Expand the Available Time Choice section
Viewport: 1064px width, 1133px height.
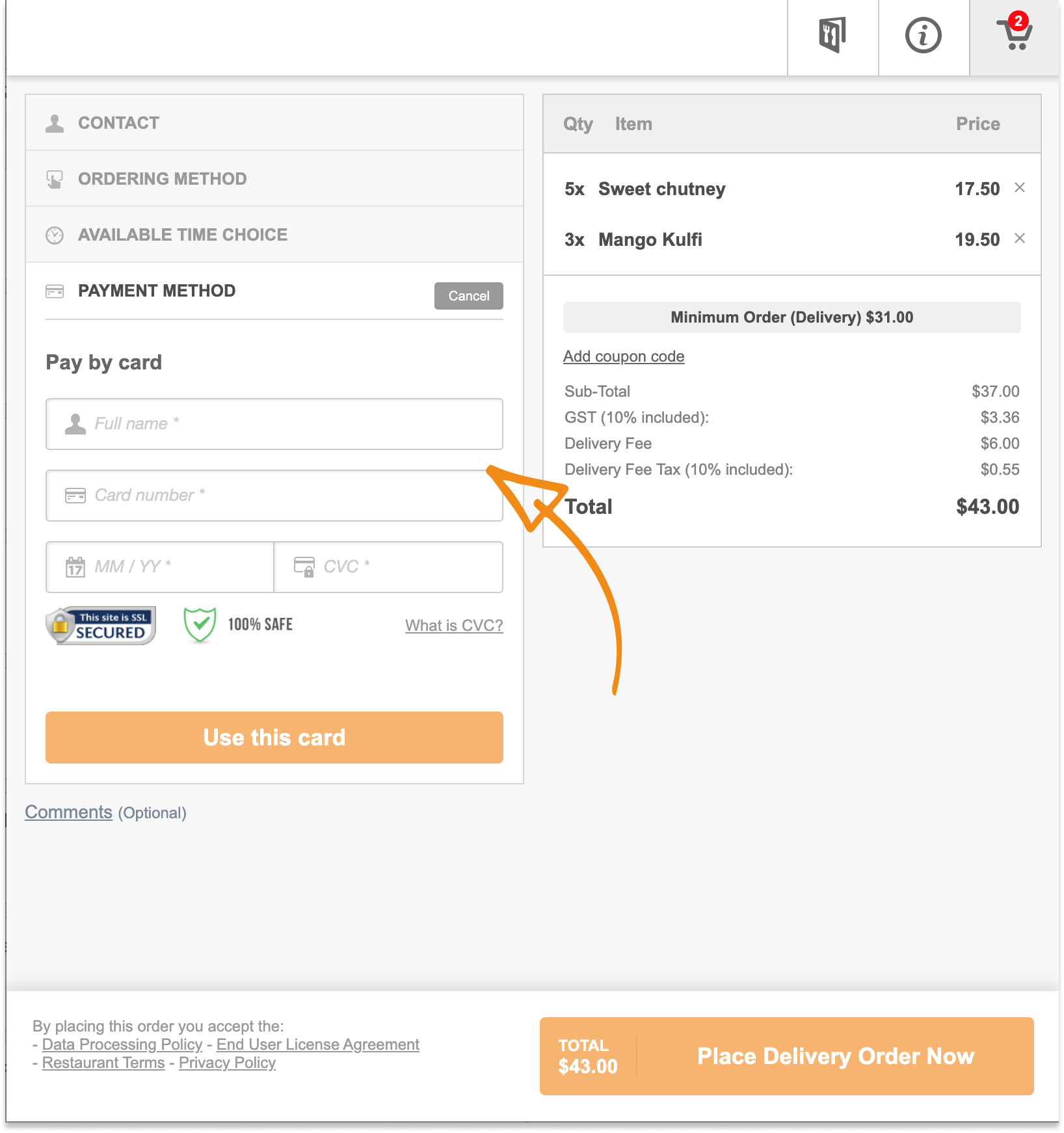pyautogui.click(x=182, y=235)
